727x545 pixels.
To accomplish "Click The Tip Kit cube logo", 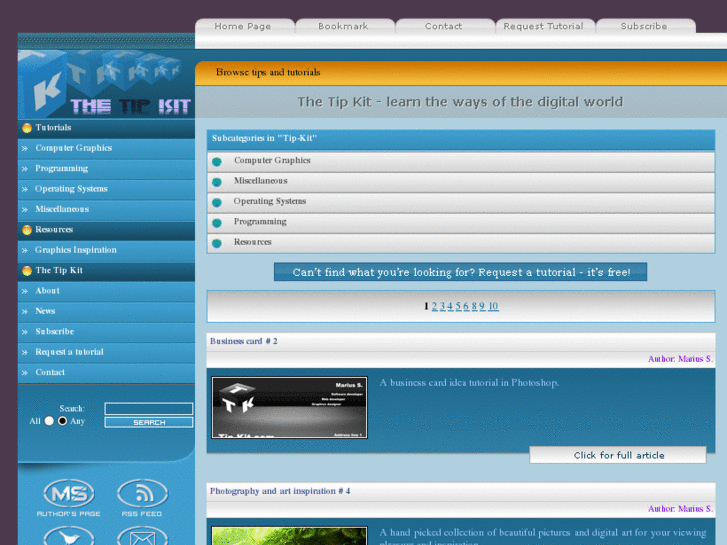I will [106, 83].
